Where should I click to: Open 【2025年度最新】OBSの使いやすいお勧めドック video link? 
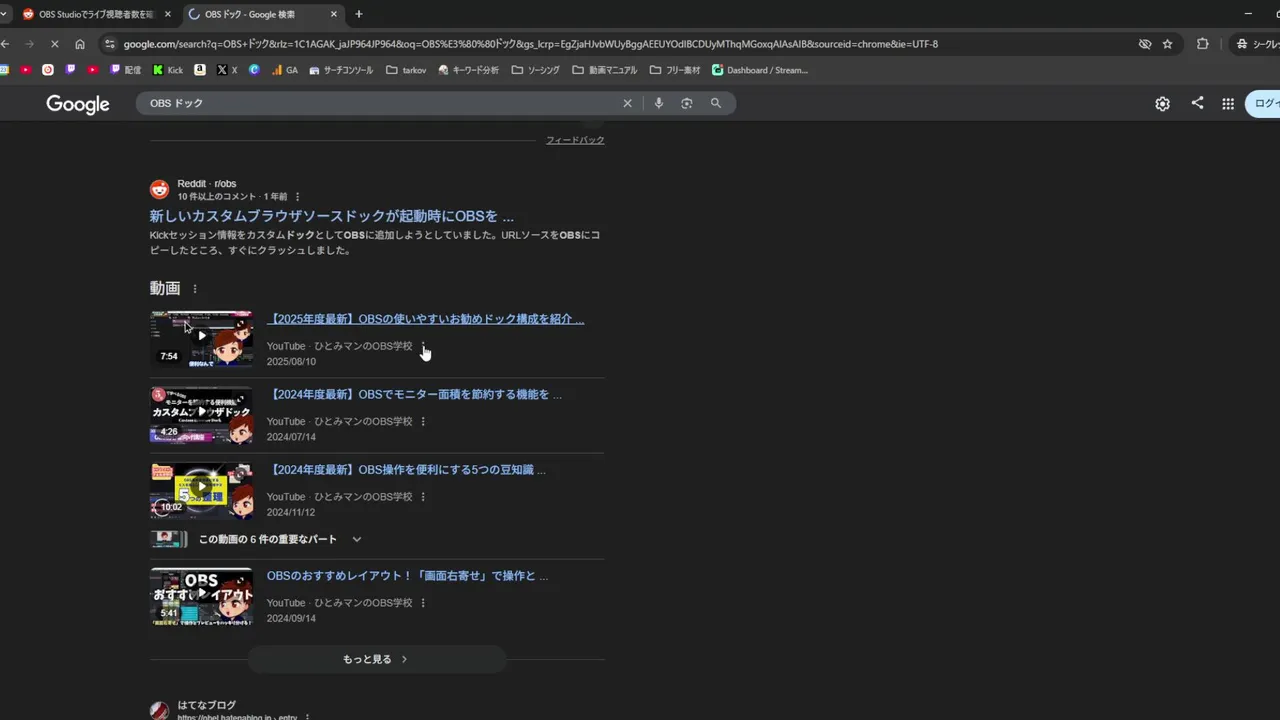pos(425,319)
